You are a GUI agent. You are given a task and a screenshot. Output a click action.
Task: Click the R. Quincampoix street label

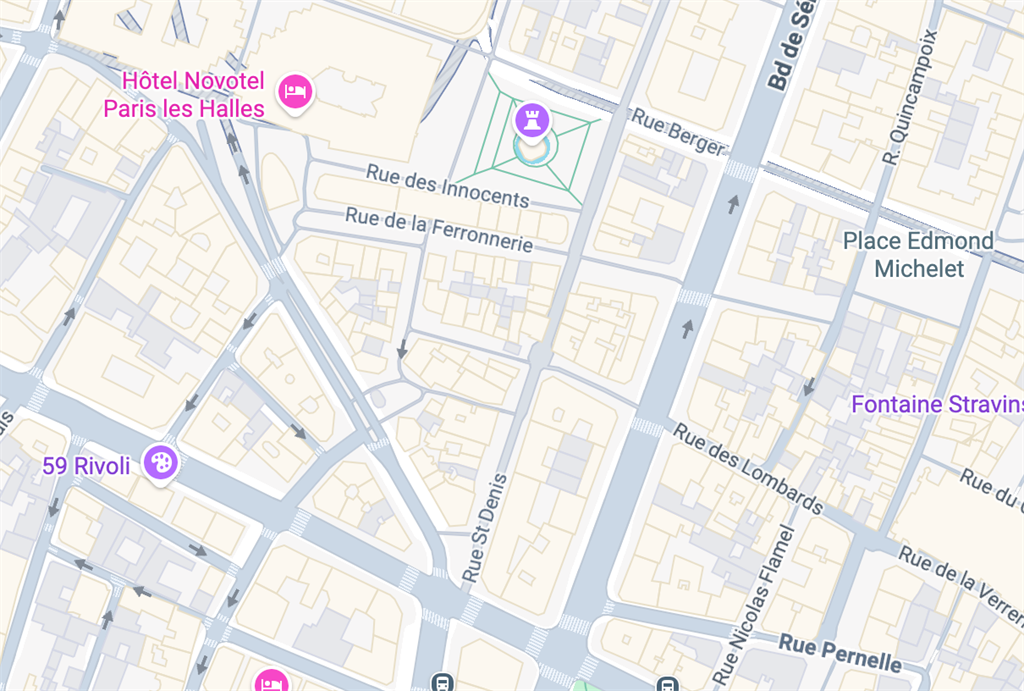(910, 97)
